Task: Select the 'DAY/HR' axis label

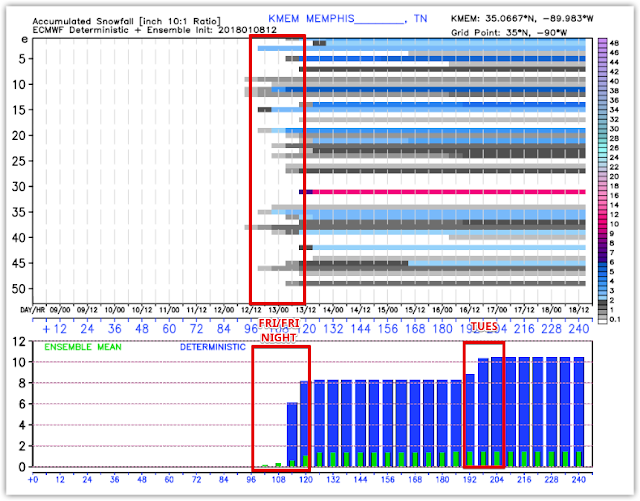Action: pyautogui.click(x=33, y=310)
